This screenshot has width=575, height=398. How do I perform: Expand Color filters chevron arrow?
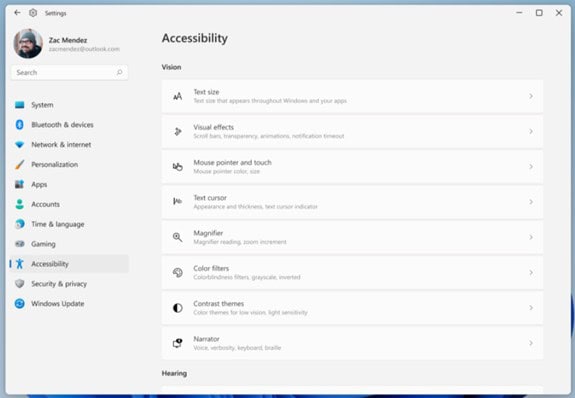pos(531,273)
